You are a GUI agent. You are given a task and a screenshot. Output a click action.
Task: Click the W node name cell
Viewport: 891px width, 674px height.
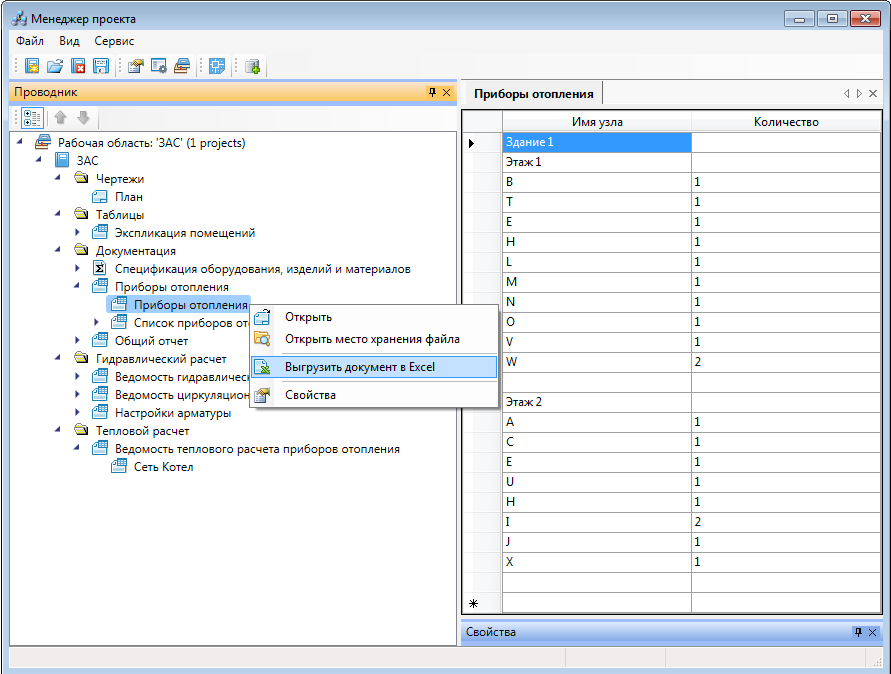(597, 361)
